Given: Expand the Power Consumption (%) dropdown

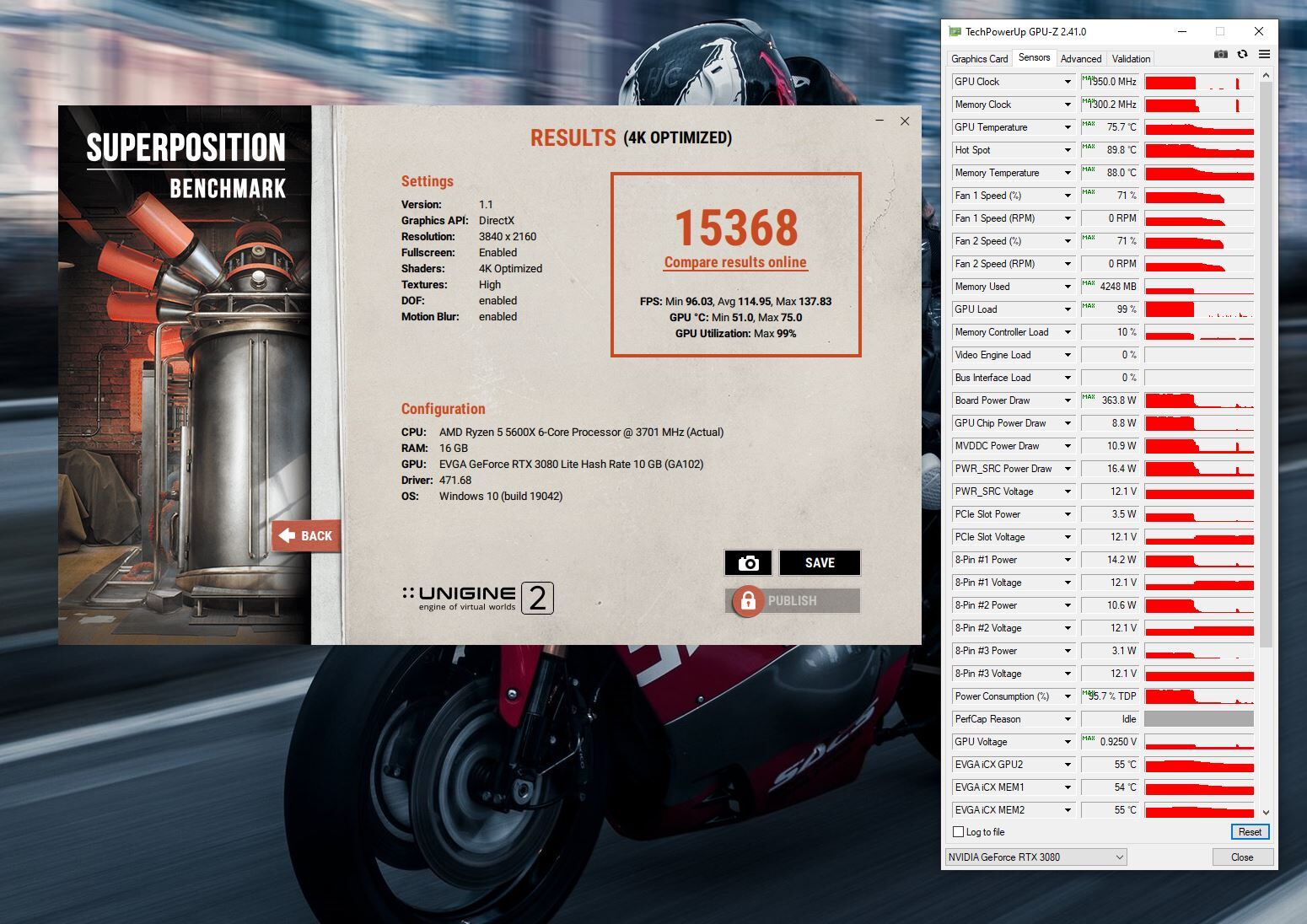Looking at the screenshot, I should (x=1067, y=696).
